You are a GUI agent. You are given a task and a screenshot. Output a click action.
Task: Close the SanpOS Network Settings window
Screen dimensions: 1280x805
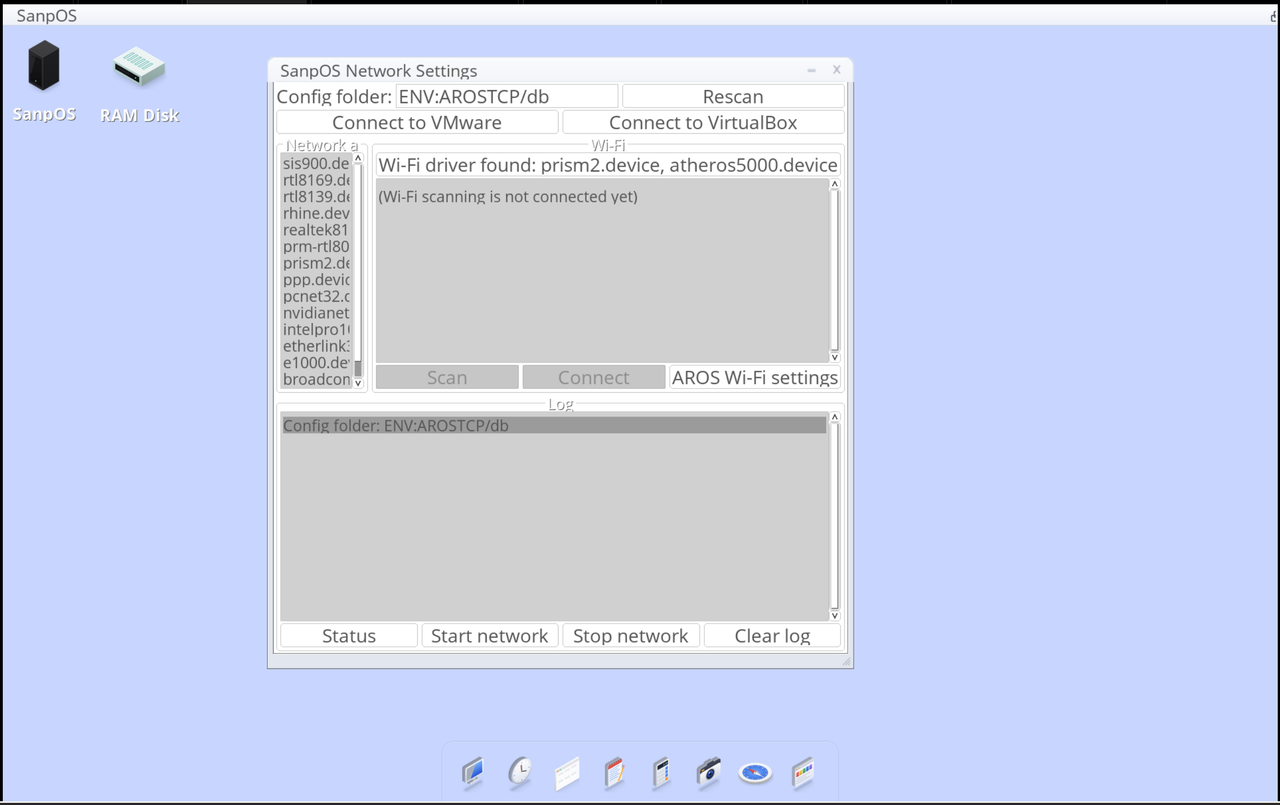[836, 70]
